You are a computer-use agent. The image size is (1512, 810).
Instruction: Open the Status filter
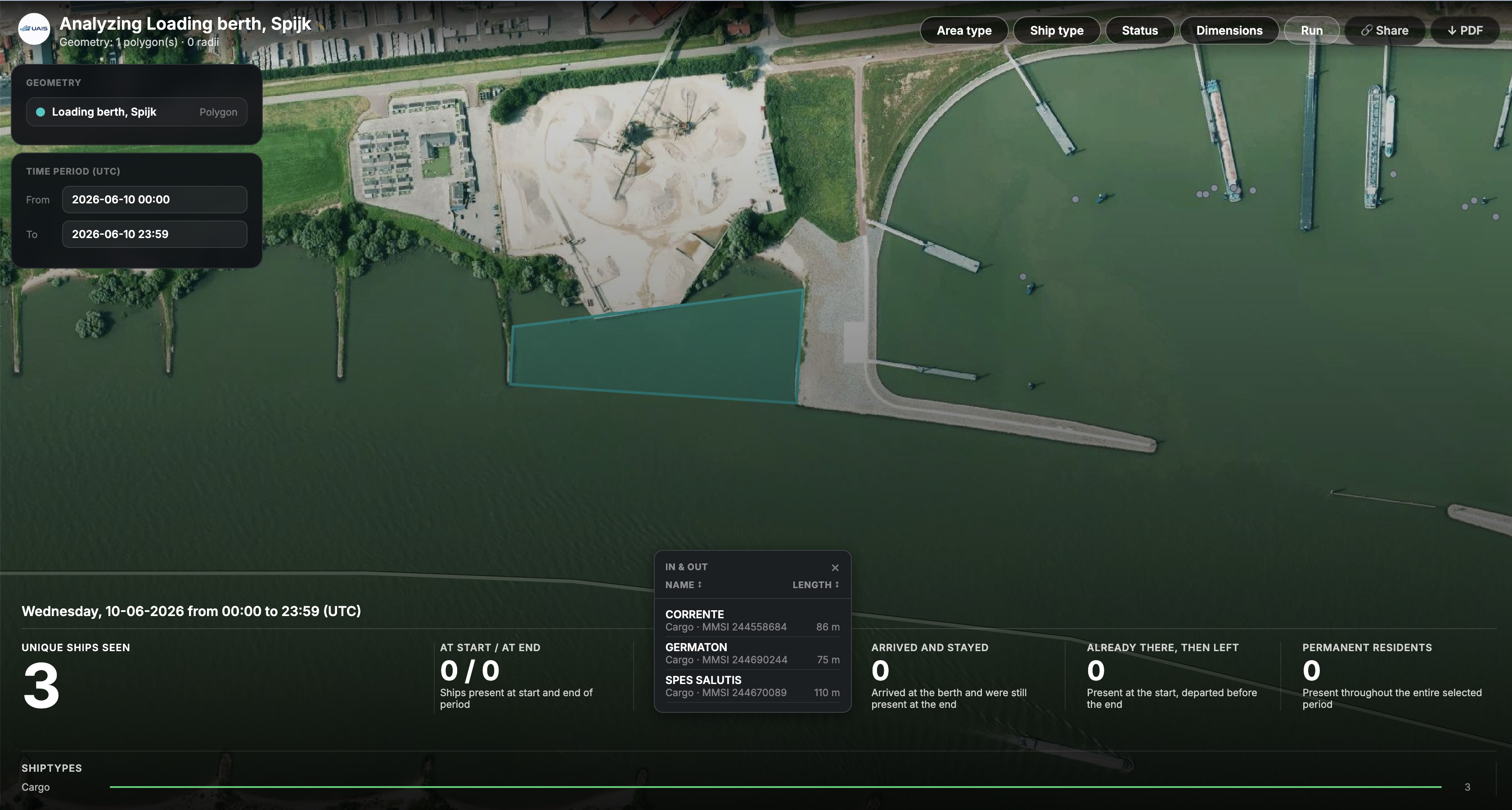[x=1139, y=31]
